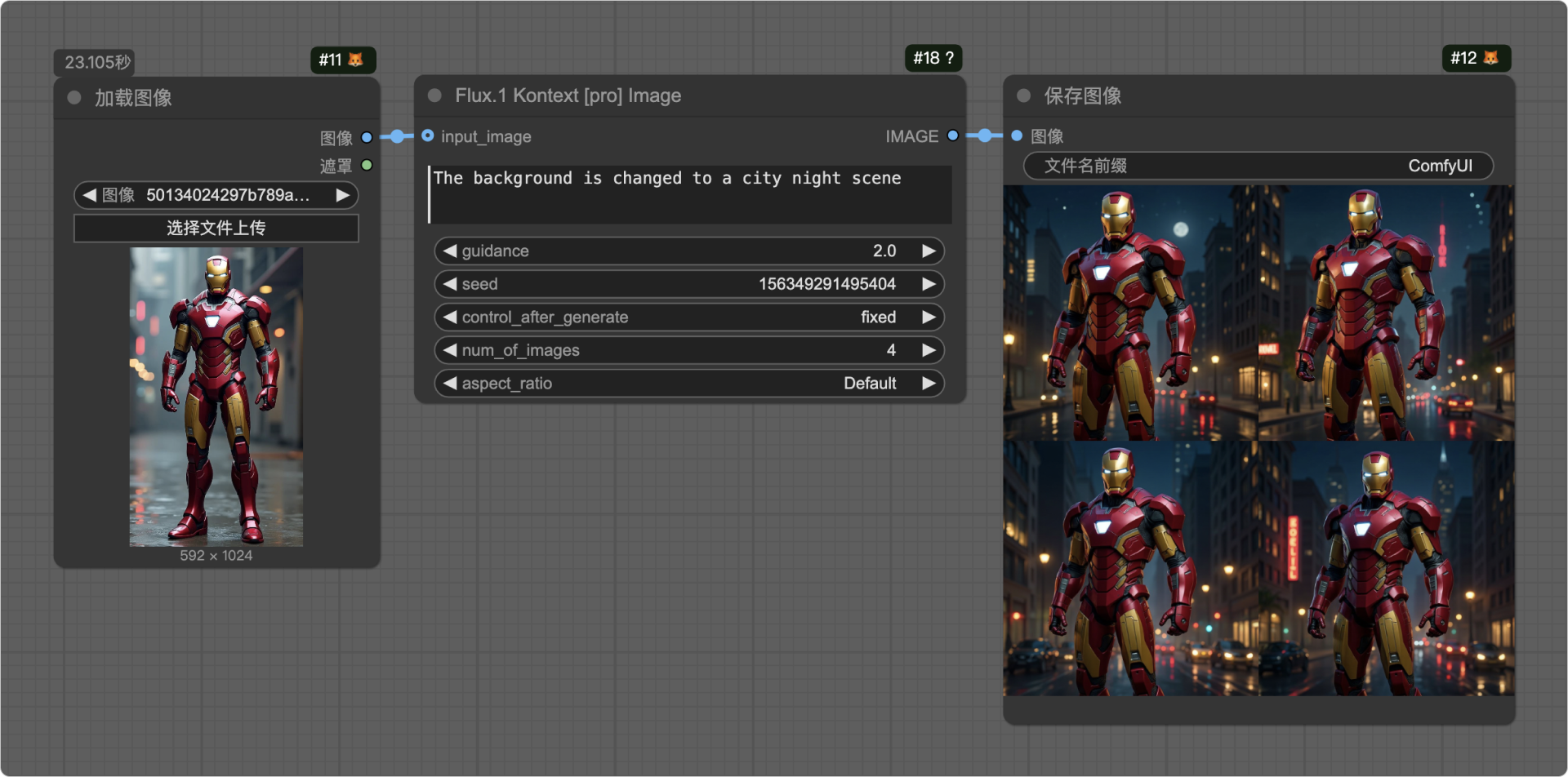Click the 保存图像 node title
This screenshot has height=777, width=1568.
1083,95
